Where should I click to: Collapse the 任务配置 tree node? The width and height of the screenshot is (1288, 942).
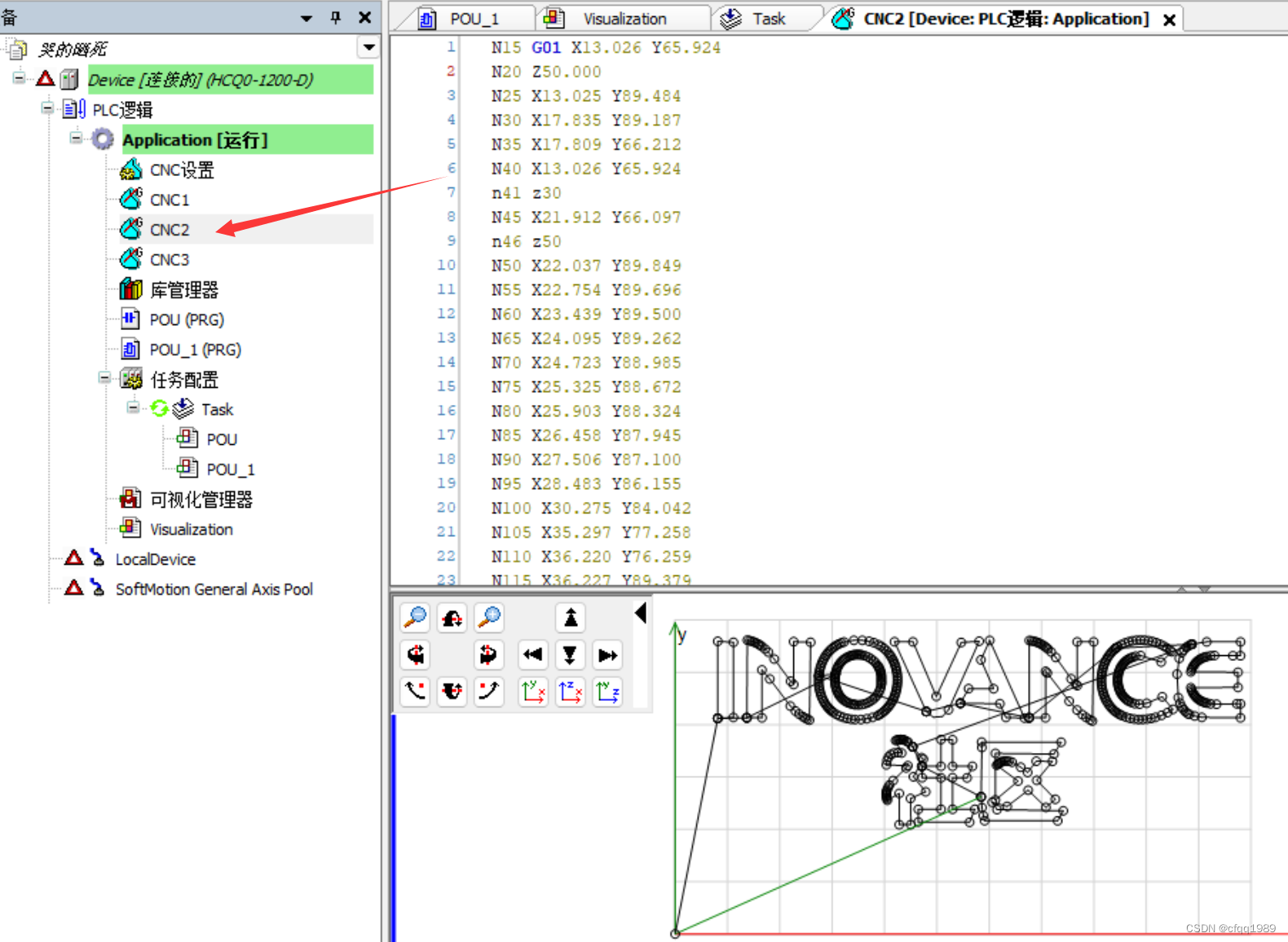(104, 378)
